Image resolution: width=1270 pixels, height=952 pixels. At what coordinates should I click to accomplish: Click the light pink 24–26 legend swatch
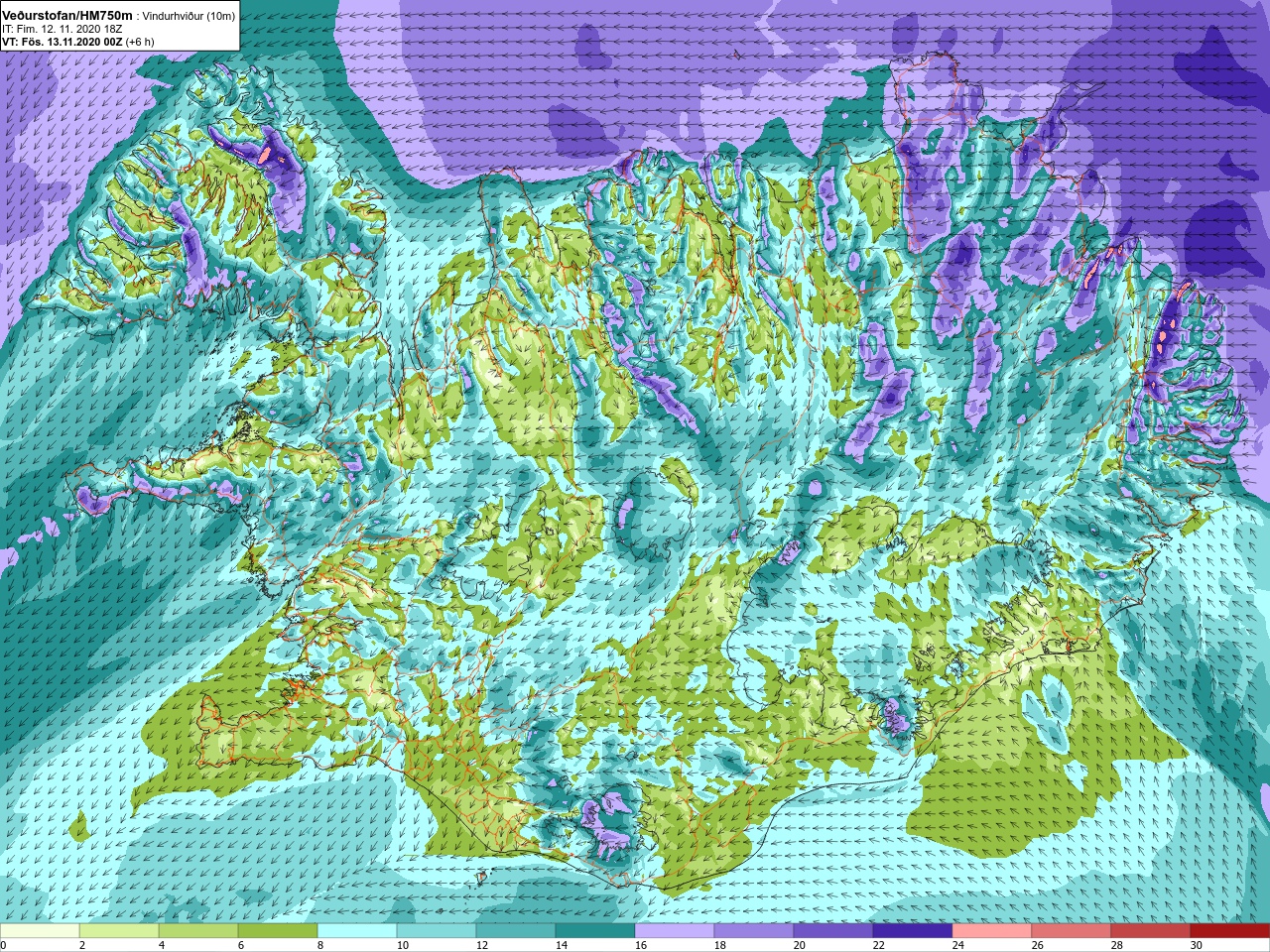point(992,931)
